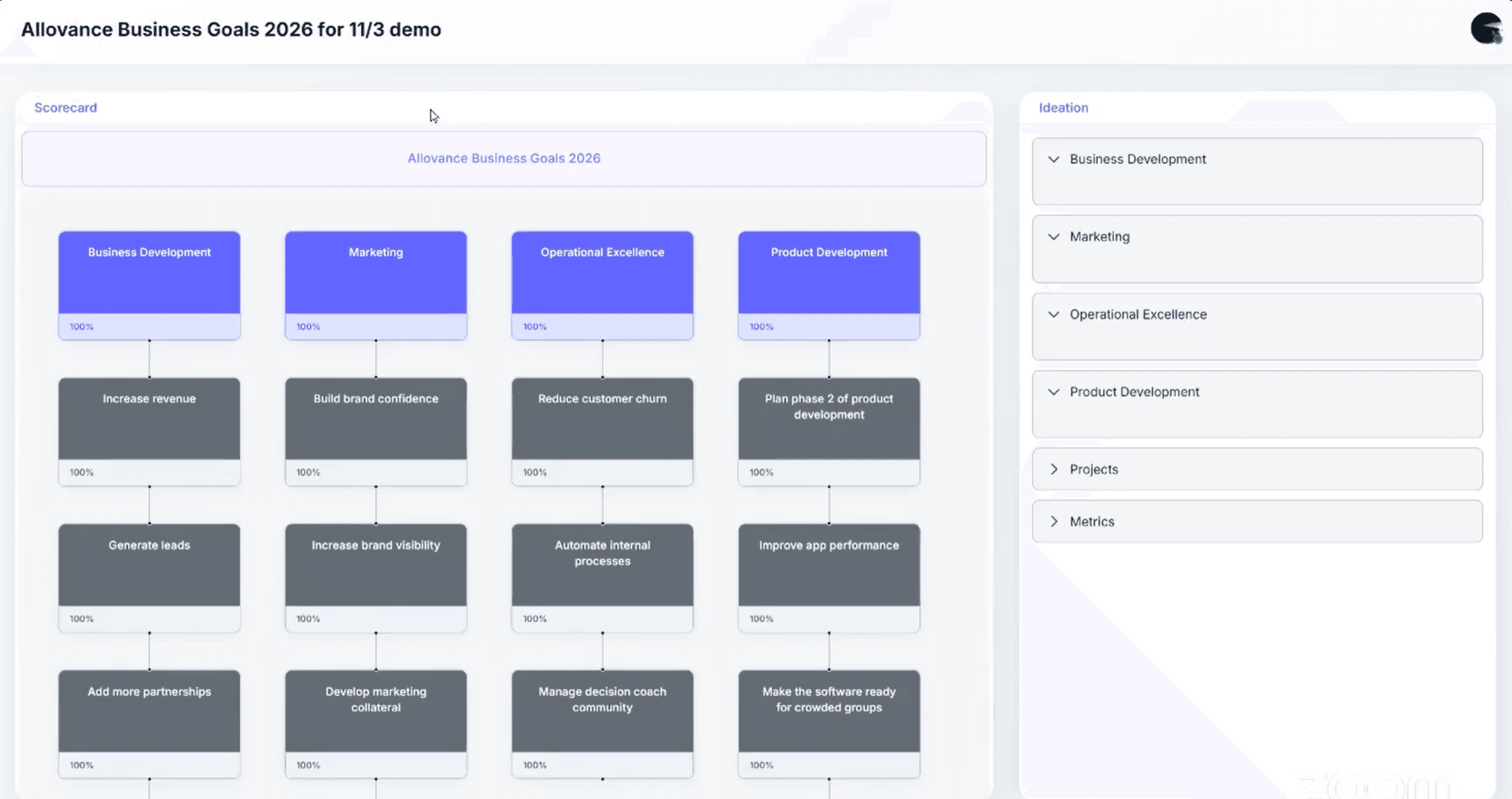Click the user profile avatar icon
Screen dimensions: 1512x799
(1486, 28)
